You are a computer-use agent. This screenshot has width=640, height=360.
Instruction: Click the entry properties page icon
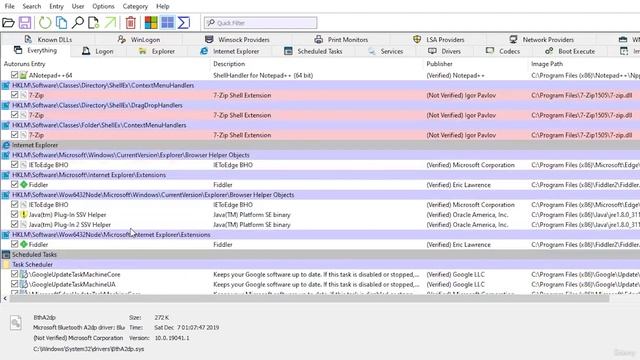pos(93,22)
